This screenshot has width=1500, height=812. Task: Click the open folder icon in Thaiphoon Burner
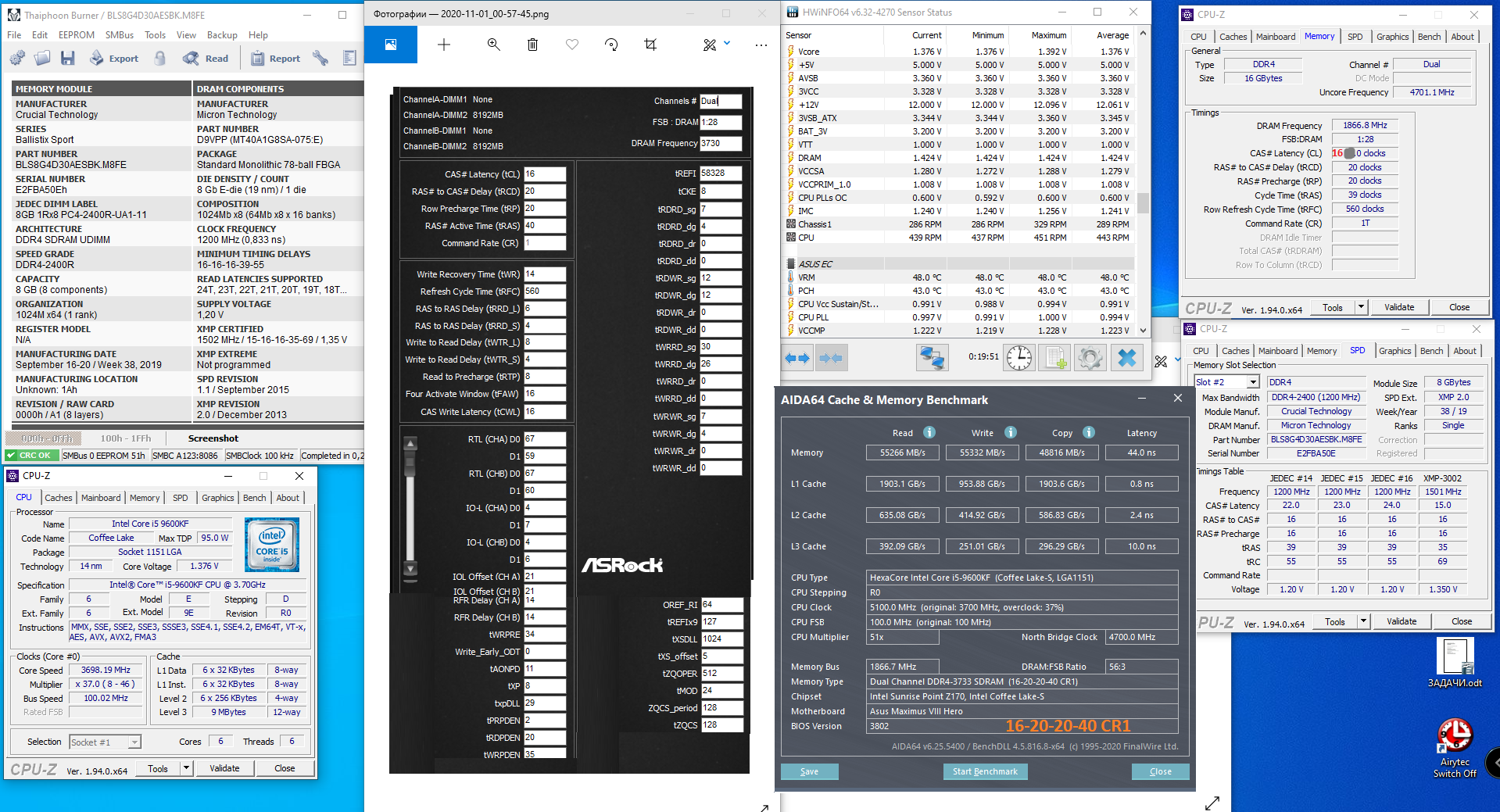(42, 58)
